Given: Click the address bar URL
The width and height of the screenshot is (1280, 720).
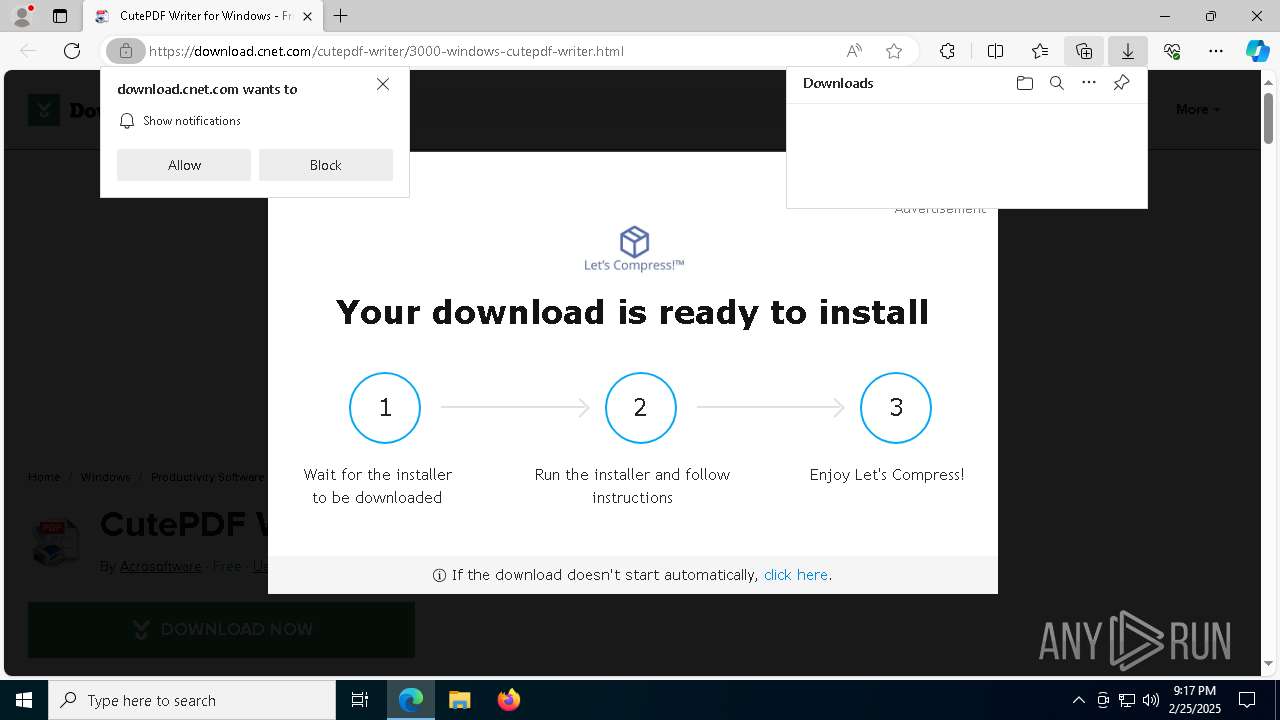Looking at the screenshot, I should pos(386,51).
